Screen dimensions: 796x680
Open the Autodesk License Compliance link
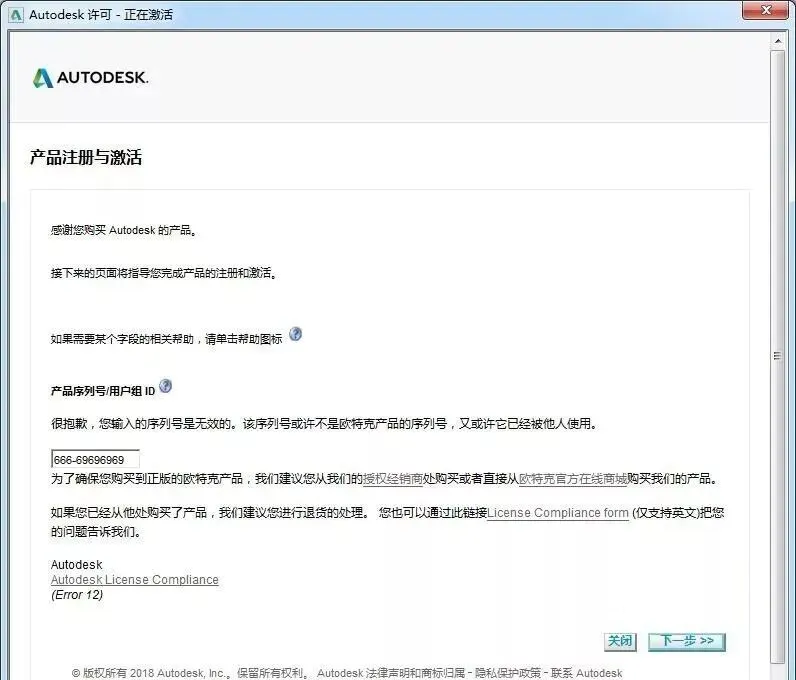[x=135, y=579]
